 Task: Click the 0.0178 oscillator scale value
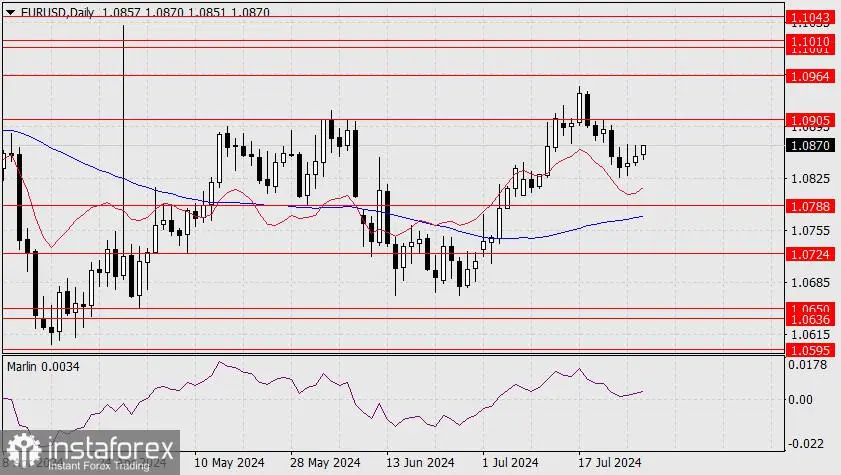(x=808, y=365)
